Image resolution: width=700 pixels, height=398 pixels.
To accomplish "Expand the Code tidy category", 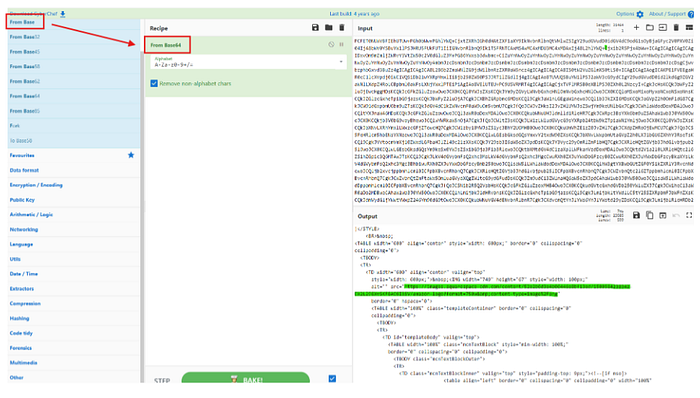I will [73, 333].
